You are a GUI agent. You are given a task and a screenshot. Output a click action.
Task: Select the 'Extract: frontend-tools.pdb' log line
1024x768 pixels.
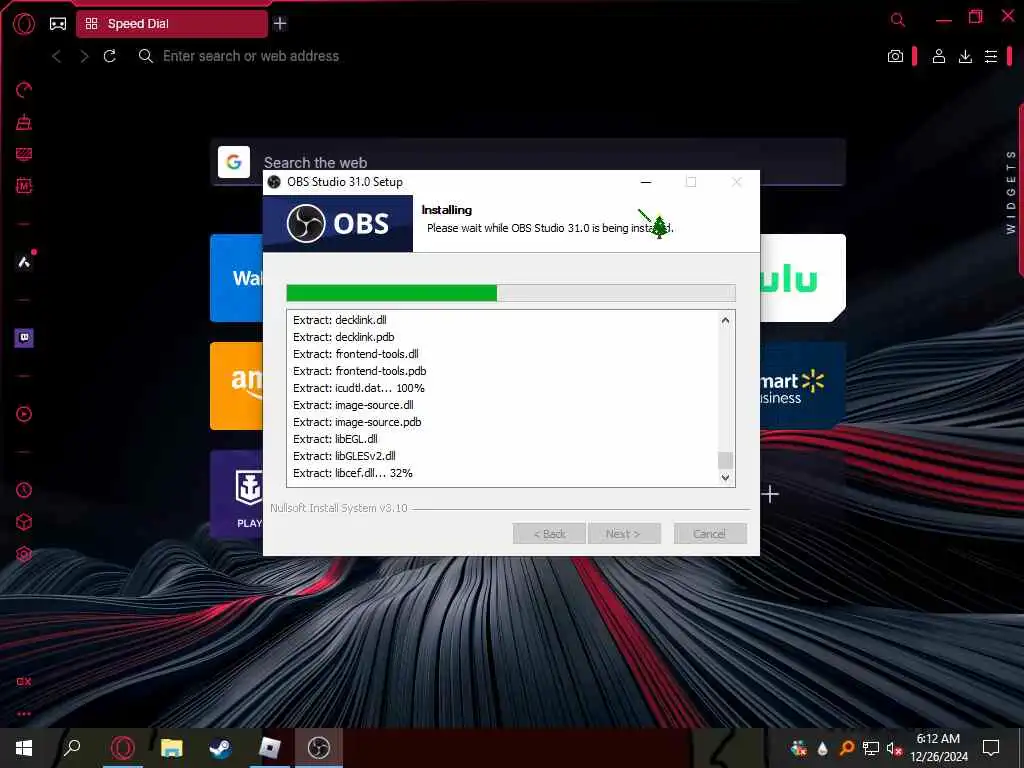click(360, 371)
